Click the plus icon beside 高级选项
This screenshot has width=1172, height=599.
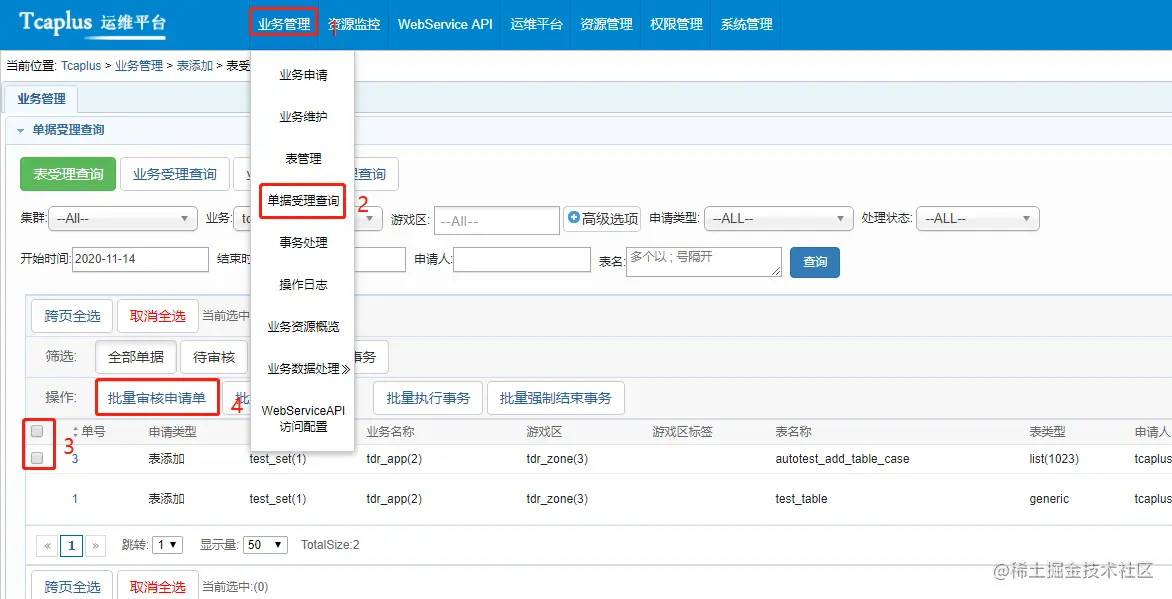573,218
